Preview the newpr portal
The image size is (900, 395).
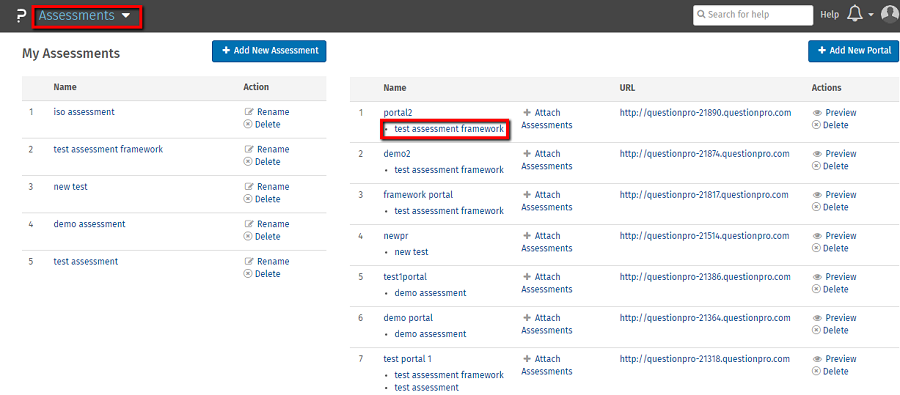835,236
